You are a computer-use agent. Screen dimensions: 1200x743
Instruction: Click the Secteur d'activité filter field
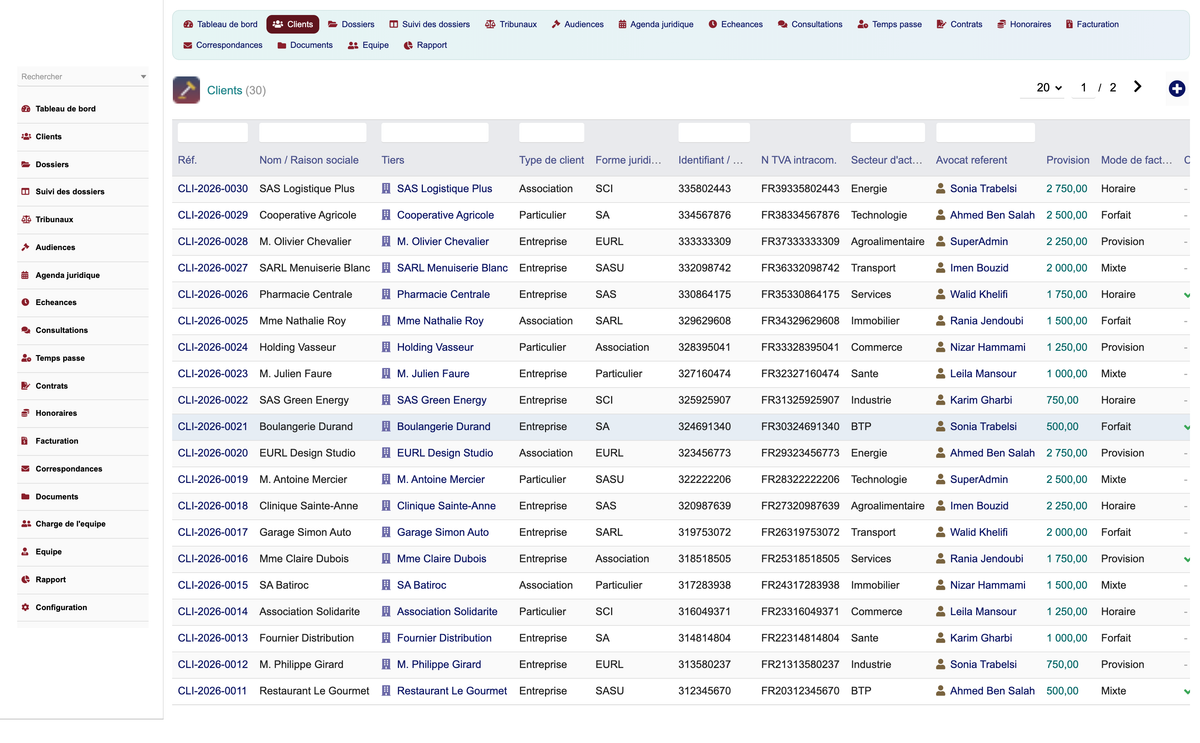(888, 132)
